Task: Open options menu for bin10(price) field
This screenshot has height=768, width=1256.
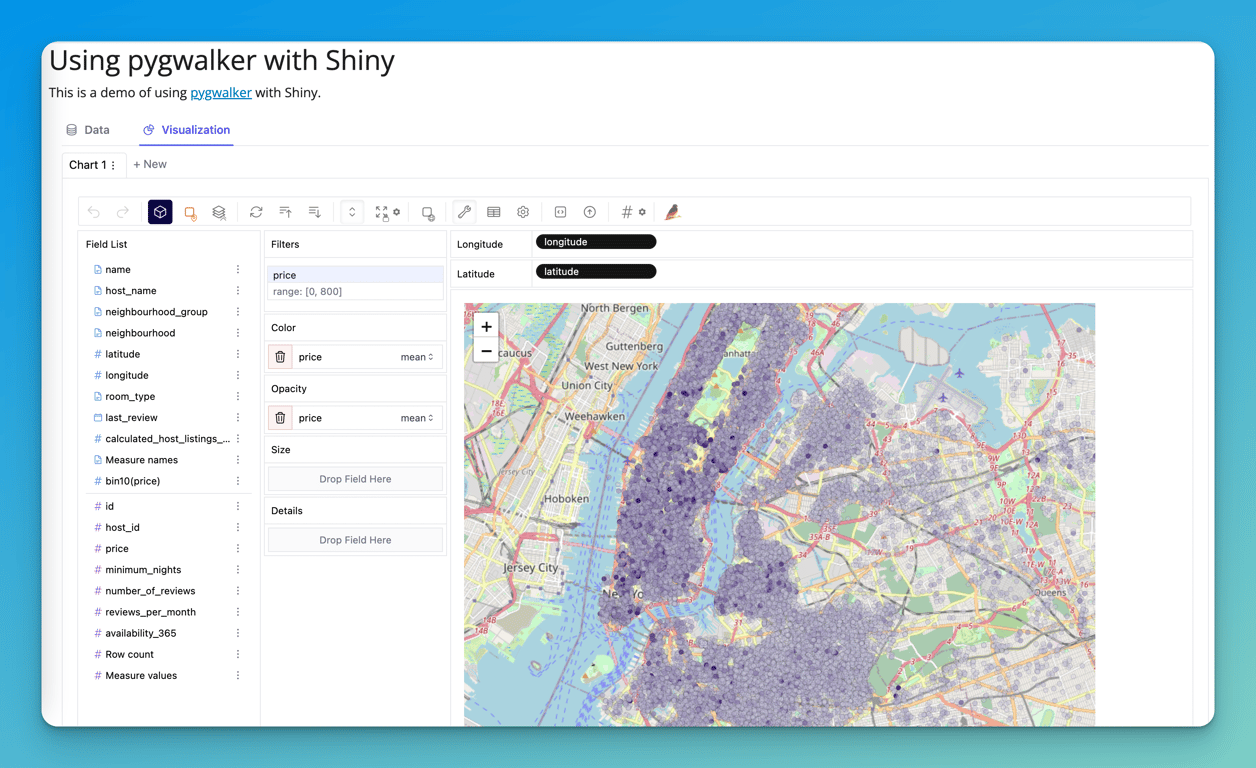Action: (238, 481)
